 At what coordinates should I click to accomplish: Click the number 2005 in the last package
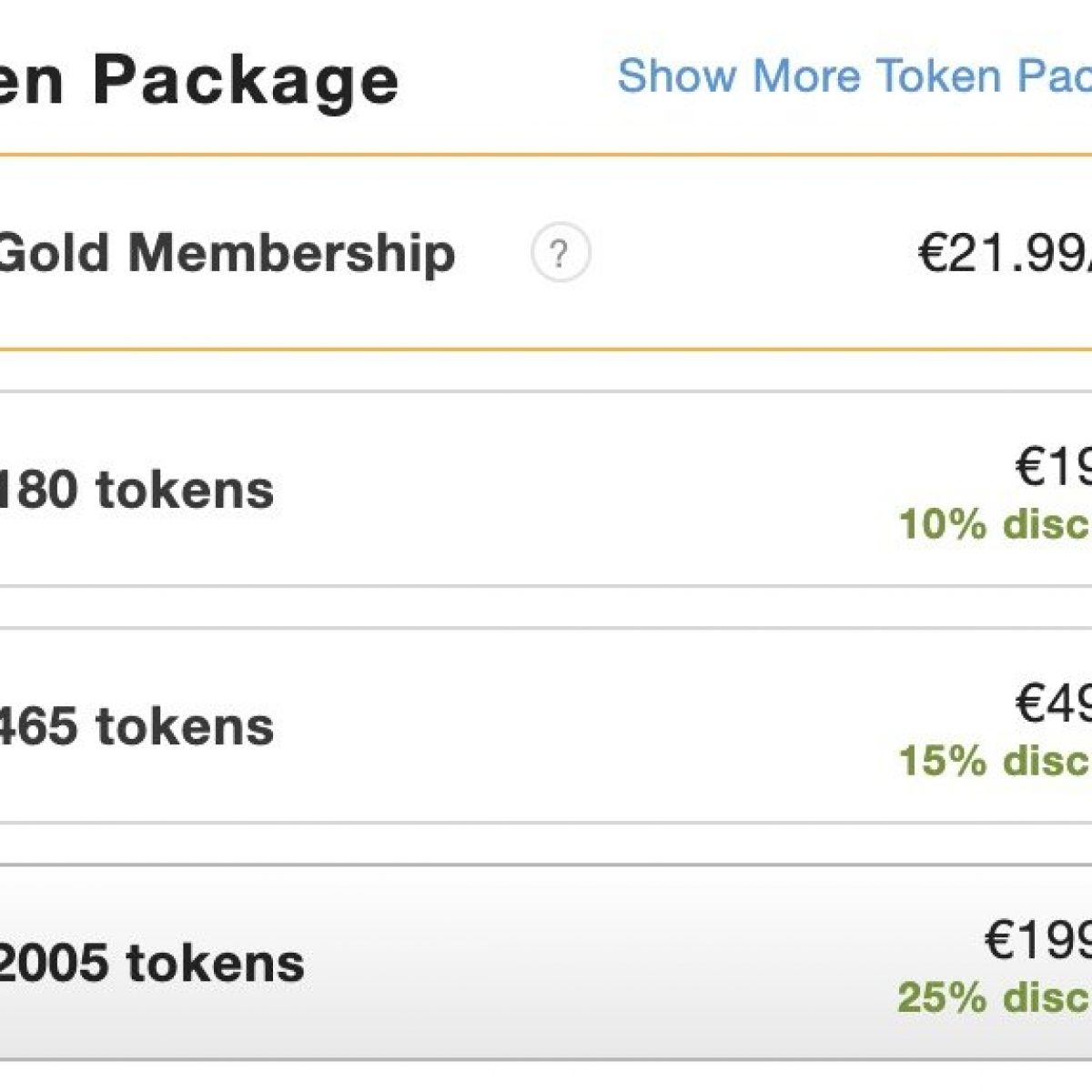[53, 963]
